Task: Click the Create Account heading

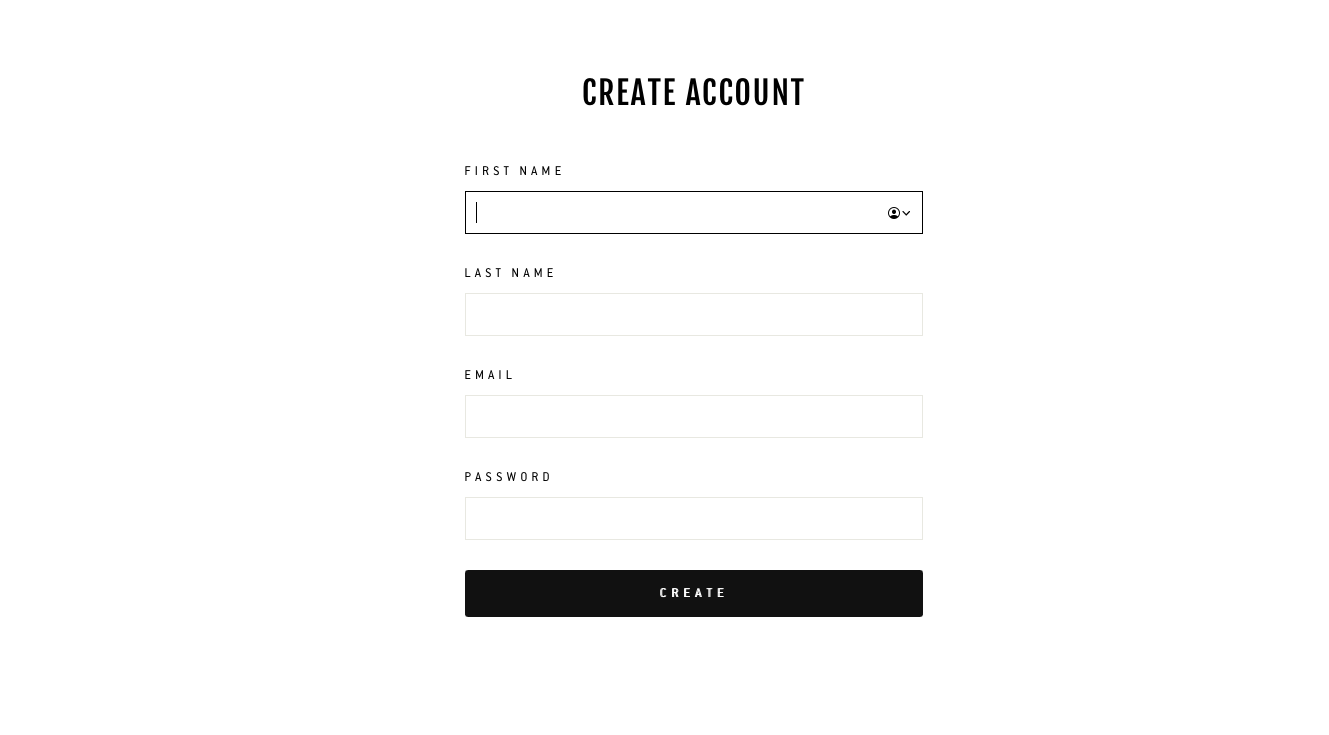Action: pyautogui.click(x=693, y=93)
